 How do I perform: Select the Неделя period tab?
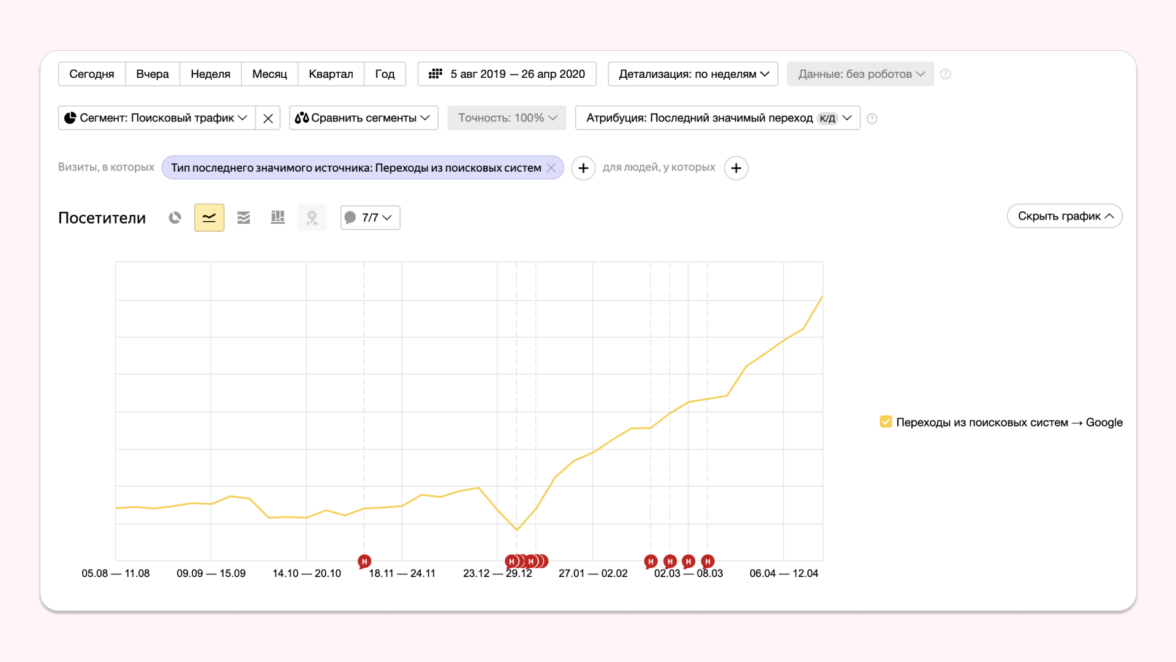tap(210, 74)
